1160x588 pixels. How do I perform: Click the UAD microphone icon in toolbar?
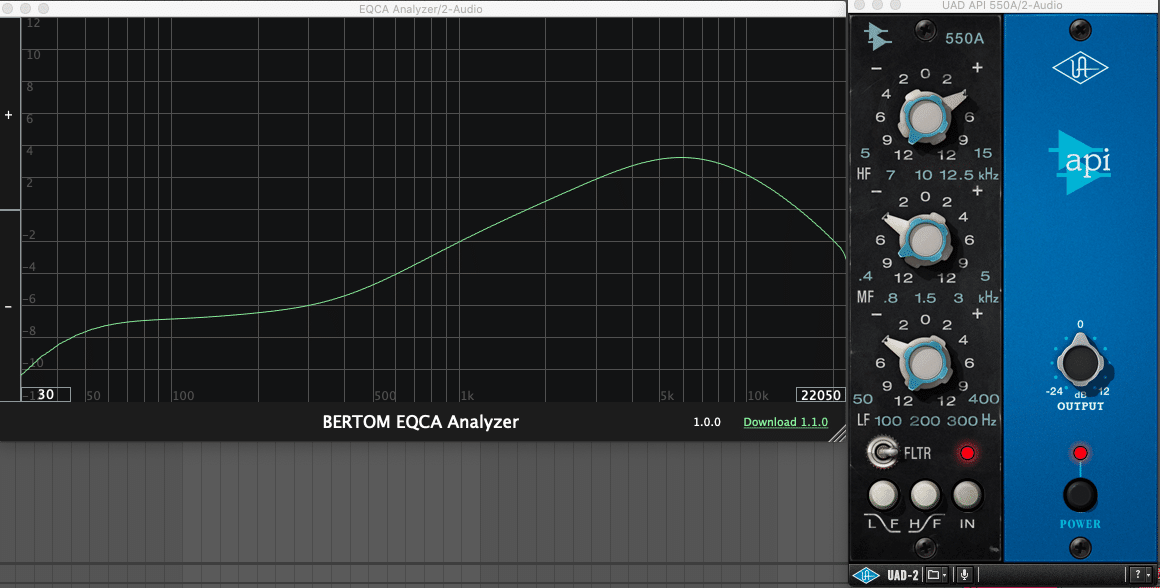coord(964,575)
